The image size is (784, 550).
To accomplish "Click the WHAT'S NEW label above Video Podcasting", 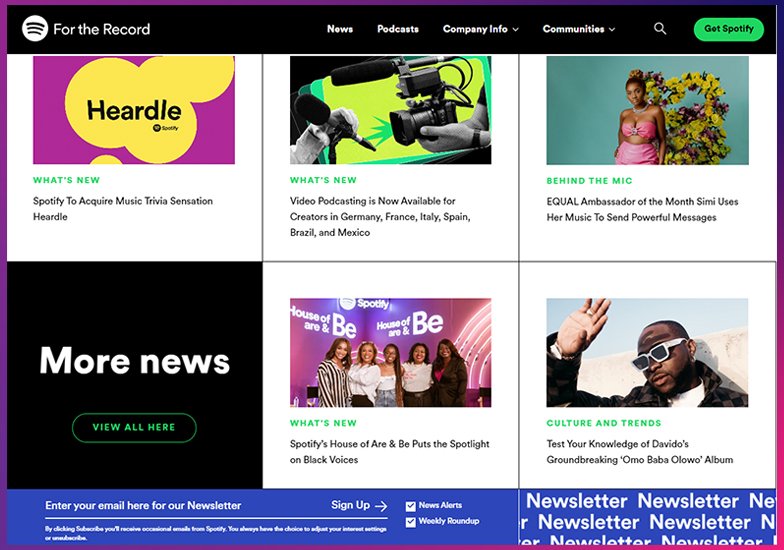I will click(x=324, y=180).
